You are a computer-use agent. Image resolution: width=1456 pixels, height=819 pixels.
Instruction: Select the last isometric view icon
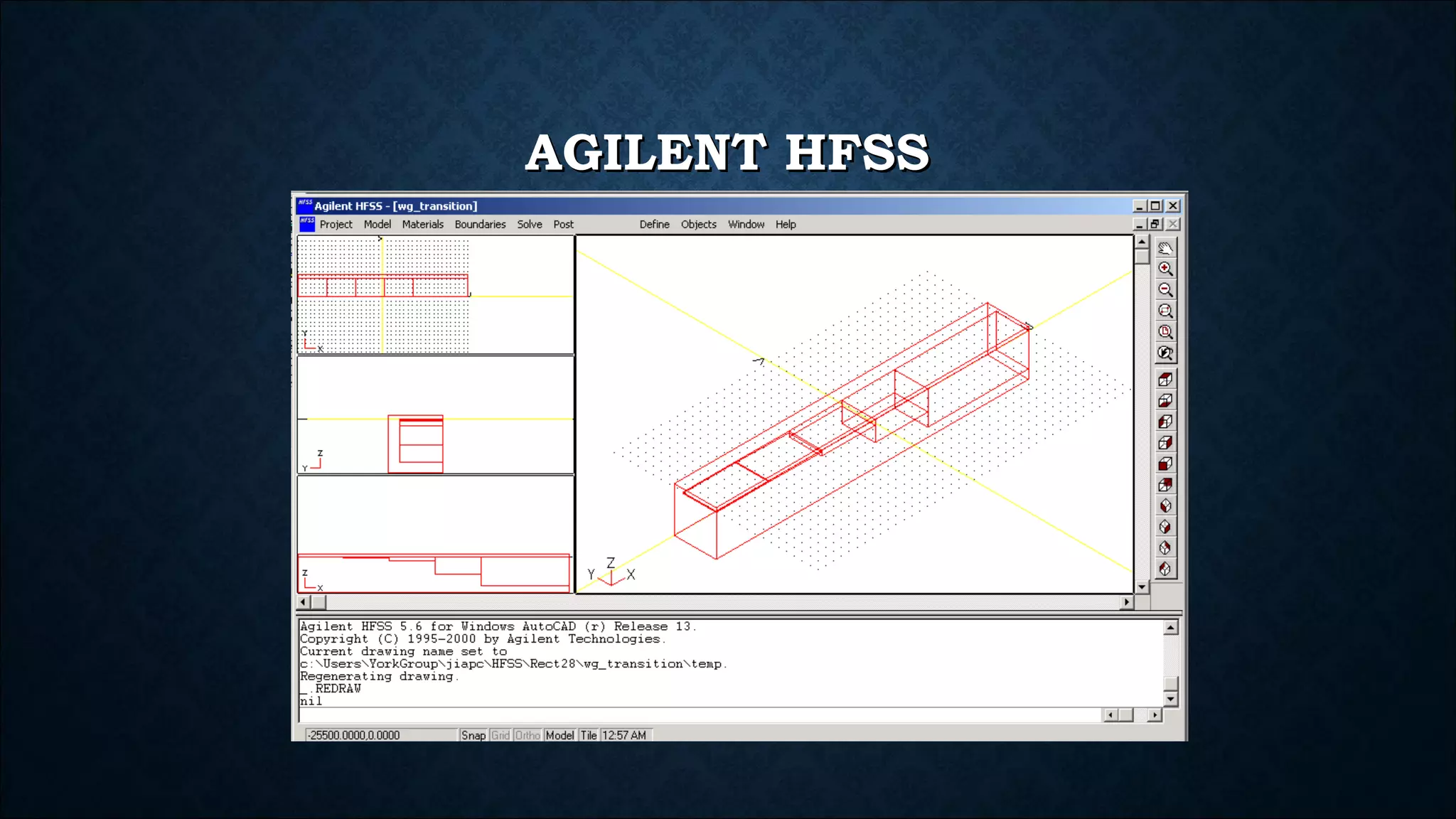coord(1165,569)
